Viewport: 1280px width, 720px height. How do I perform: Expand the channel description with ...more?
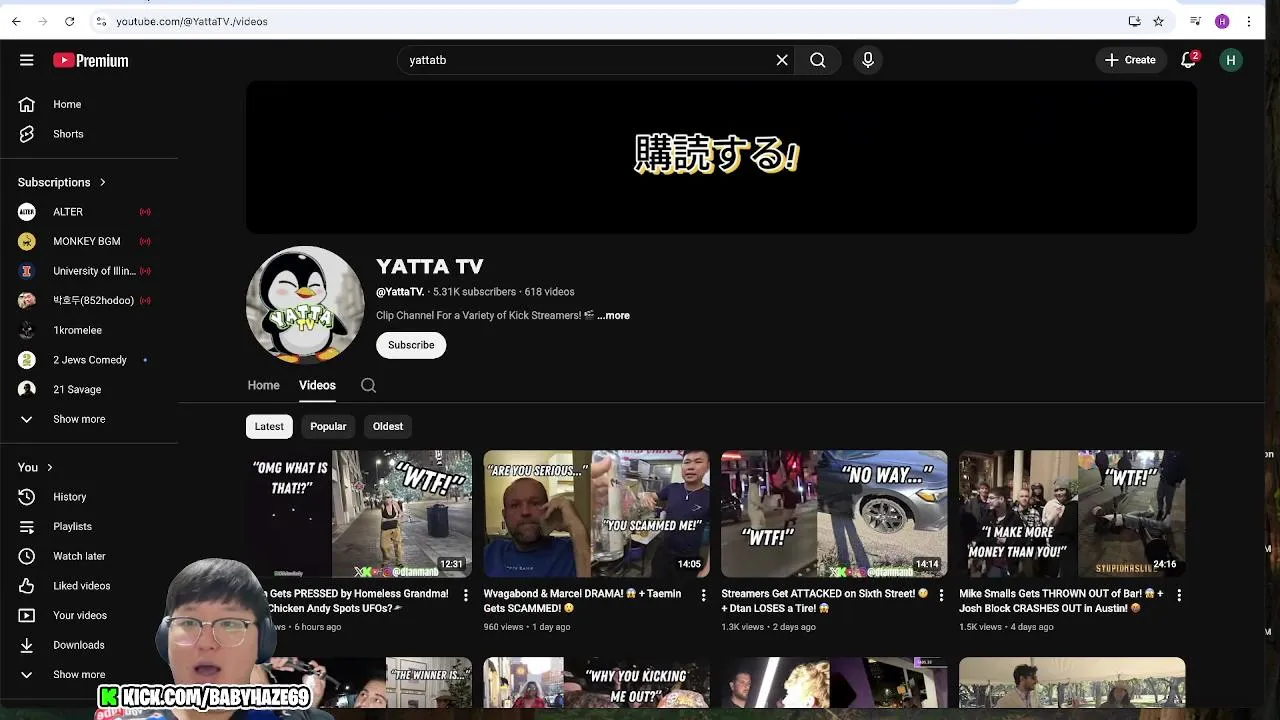[x=613, y=315]
